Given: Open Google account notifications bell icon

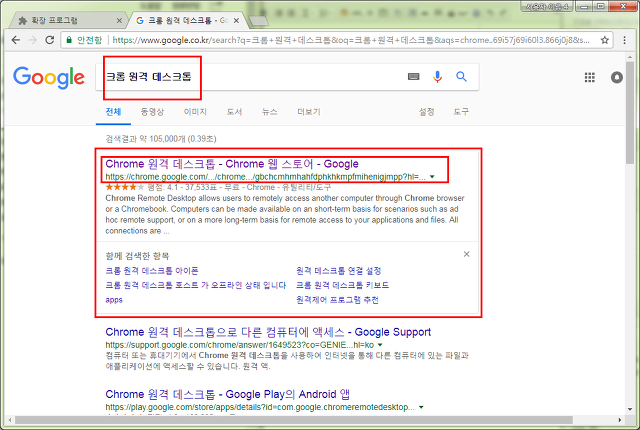Looking at the screenshot, I should [x=616, y=77].
